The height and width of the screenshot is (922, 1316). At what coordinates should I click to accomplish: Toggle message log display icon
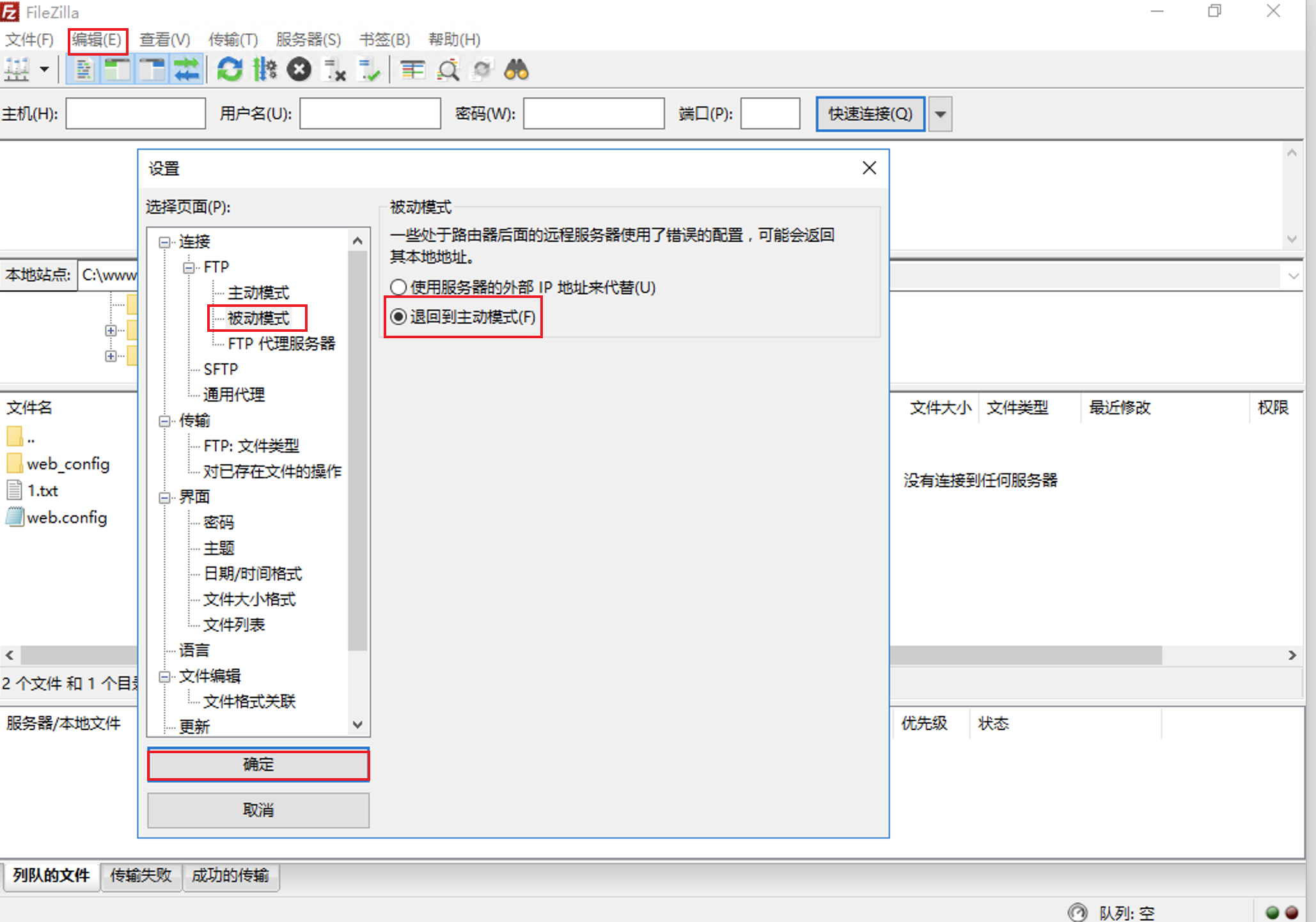(x=83, y=69)
